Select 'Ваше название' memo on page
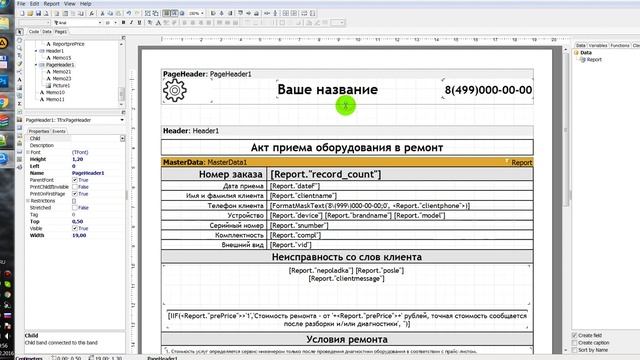 327,90
